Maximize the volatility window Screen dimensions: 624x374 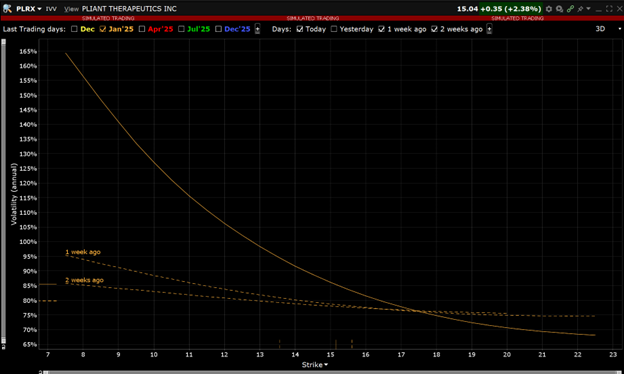point(609,9)
